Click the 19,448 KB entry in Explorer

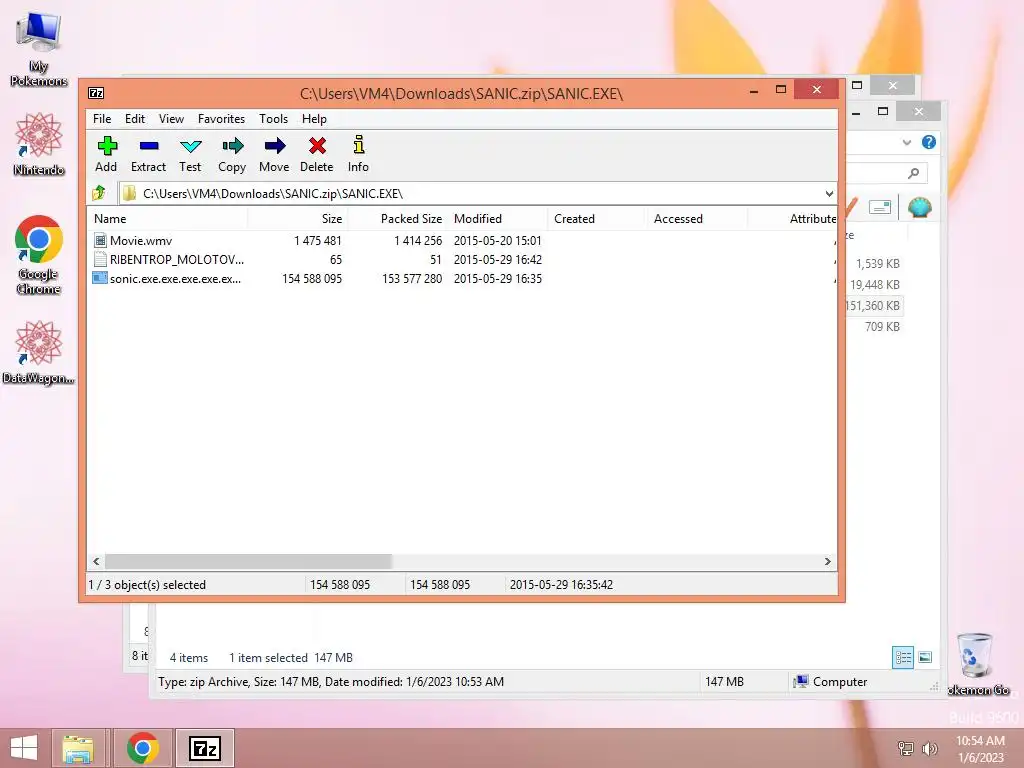[x=874, y=285]
